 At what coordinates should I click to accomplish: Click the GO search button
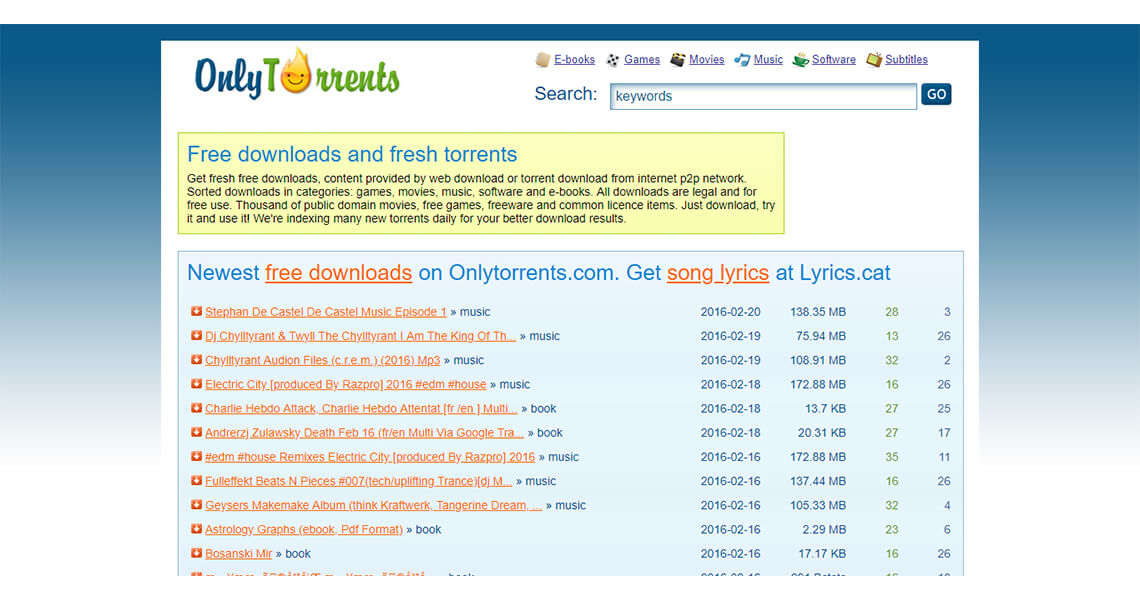click(x=936, y=94)
